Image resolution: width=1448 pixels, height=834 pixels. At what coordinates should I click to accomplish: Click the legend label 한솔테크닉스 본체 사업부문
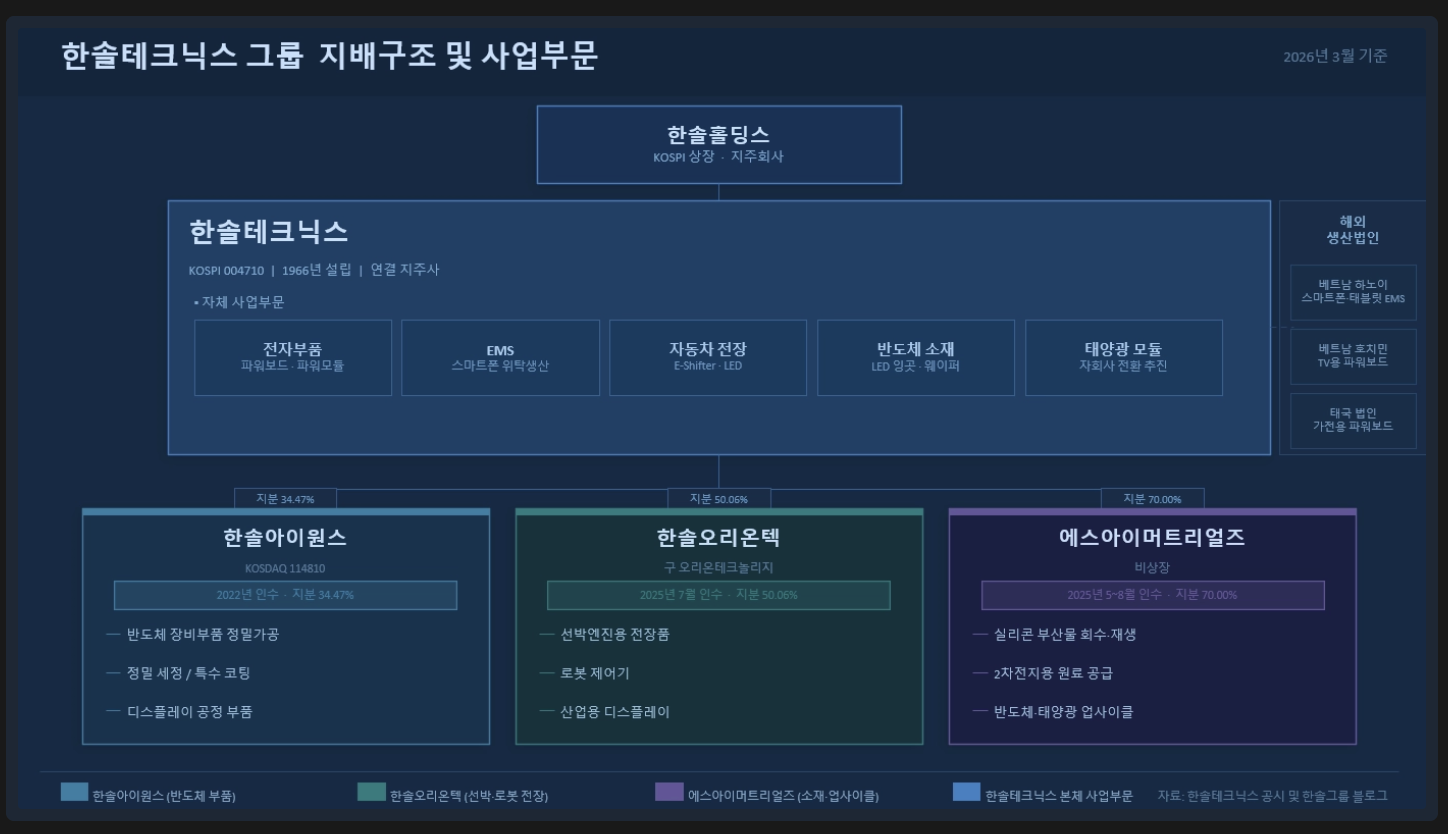1059,796
